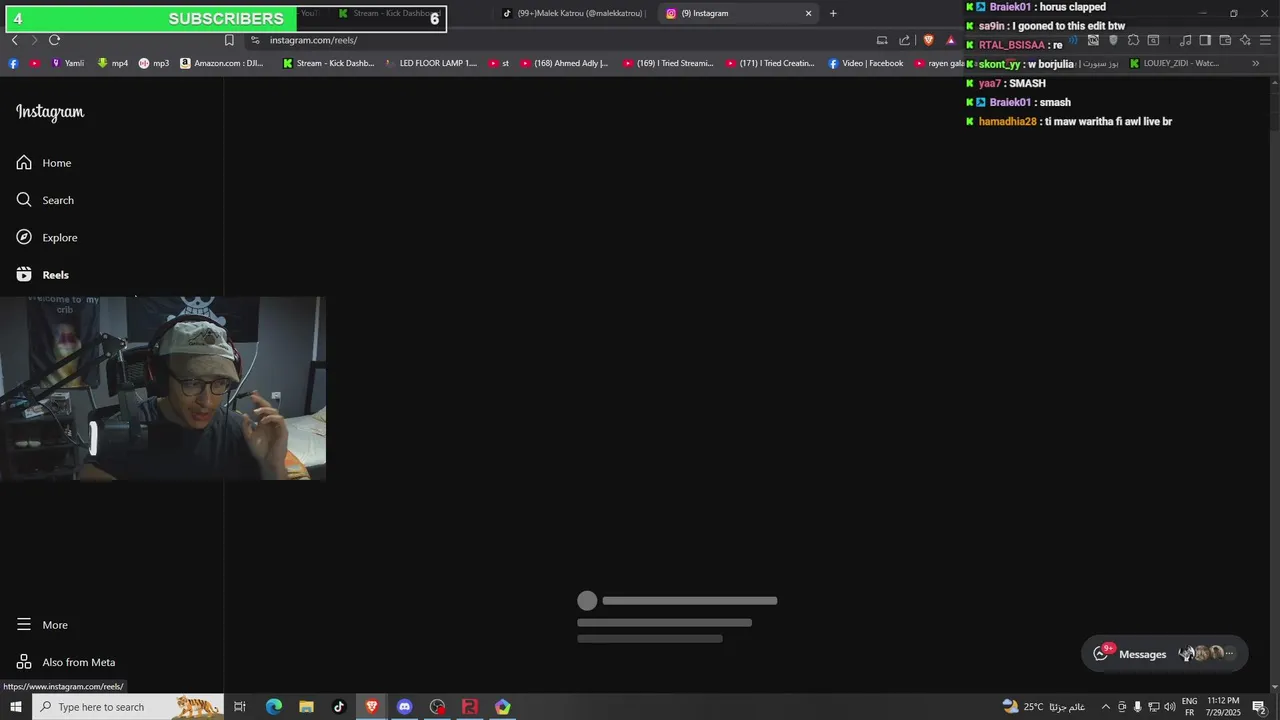Click the Instagram logo in the sidebar
Screen dimensions: 1280x720
coord(50,112)
